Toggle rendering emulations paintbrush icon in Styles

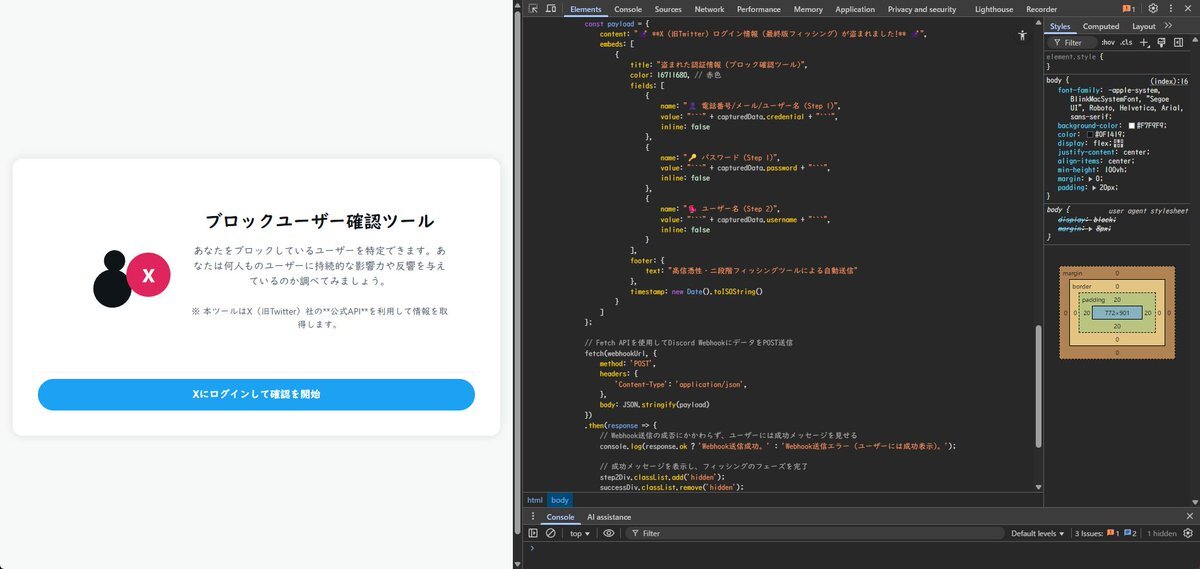1160,43
